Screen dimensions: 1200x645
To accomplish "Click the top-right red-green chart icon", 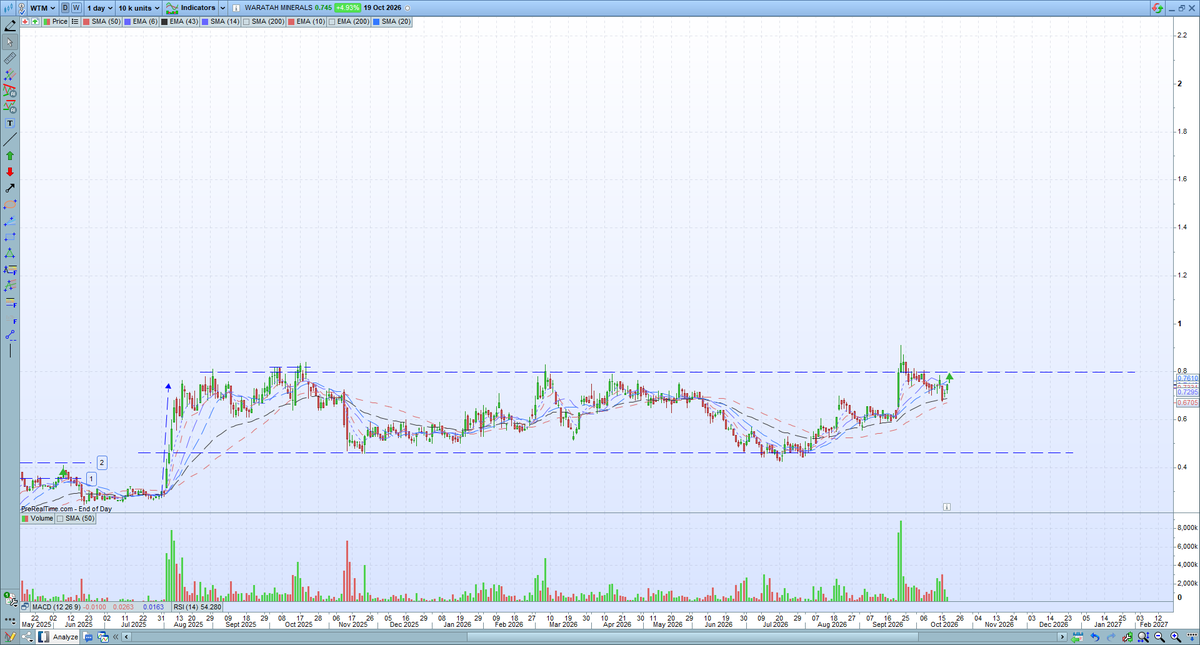I will [1157, 7].
